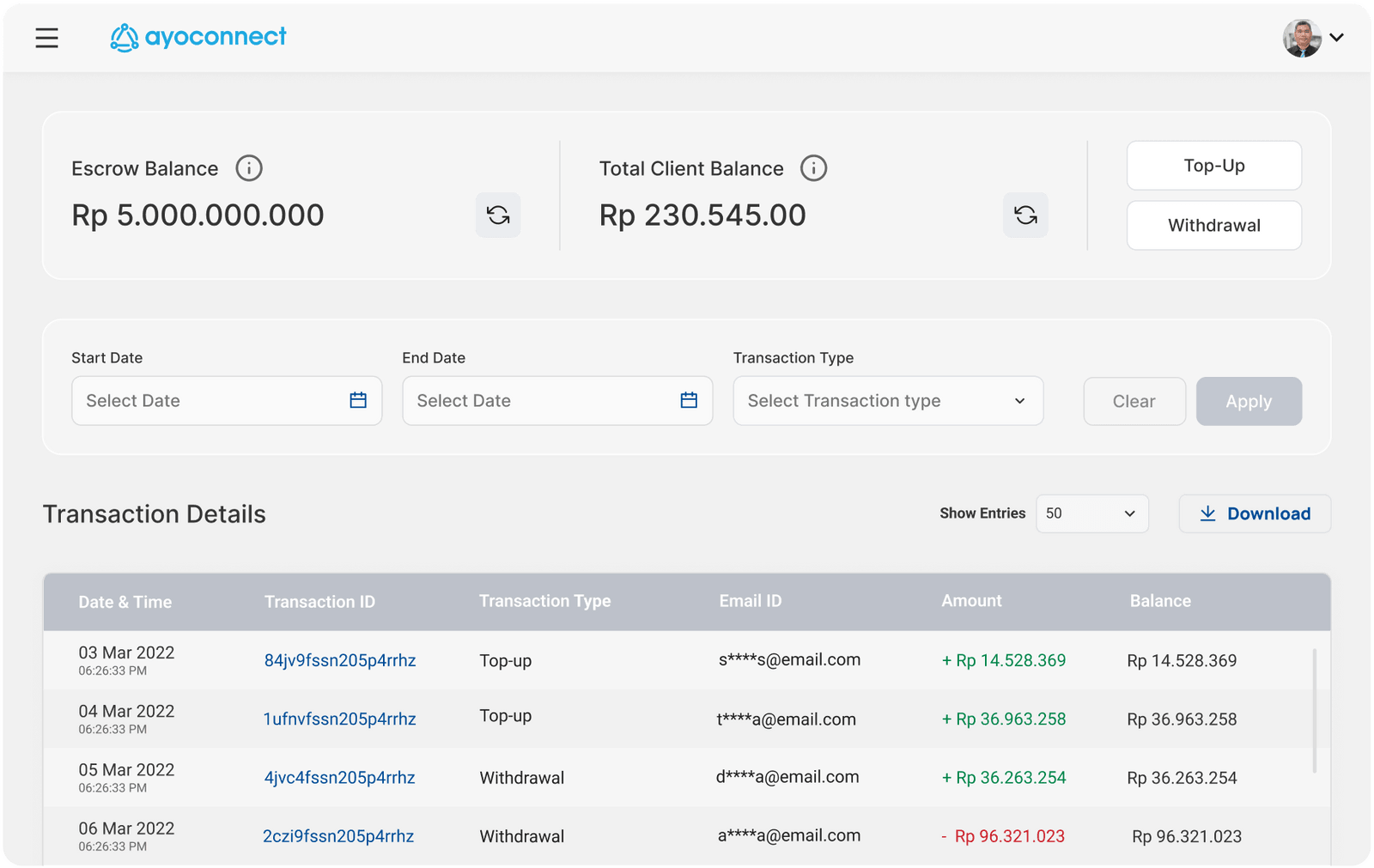Screen dimensions: 1374x868
Task: Open the Select Transaction type dropdown
Action: pyautogui.click(x=887, y=400)
